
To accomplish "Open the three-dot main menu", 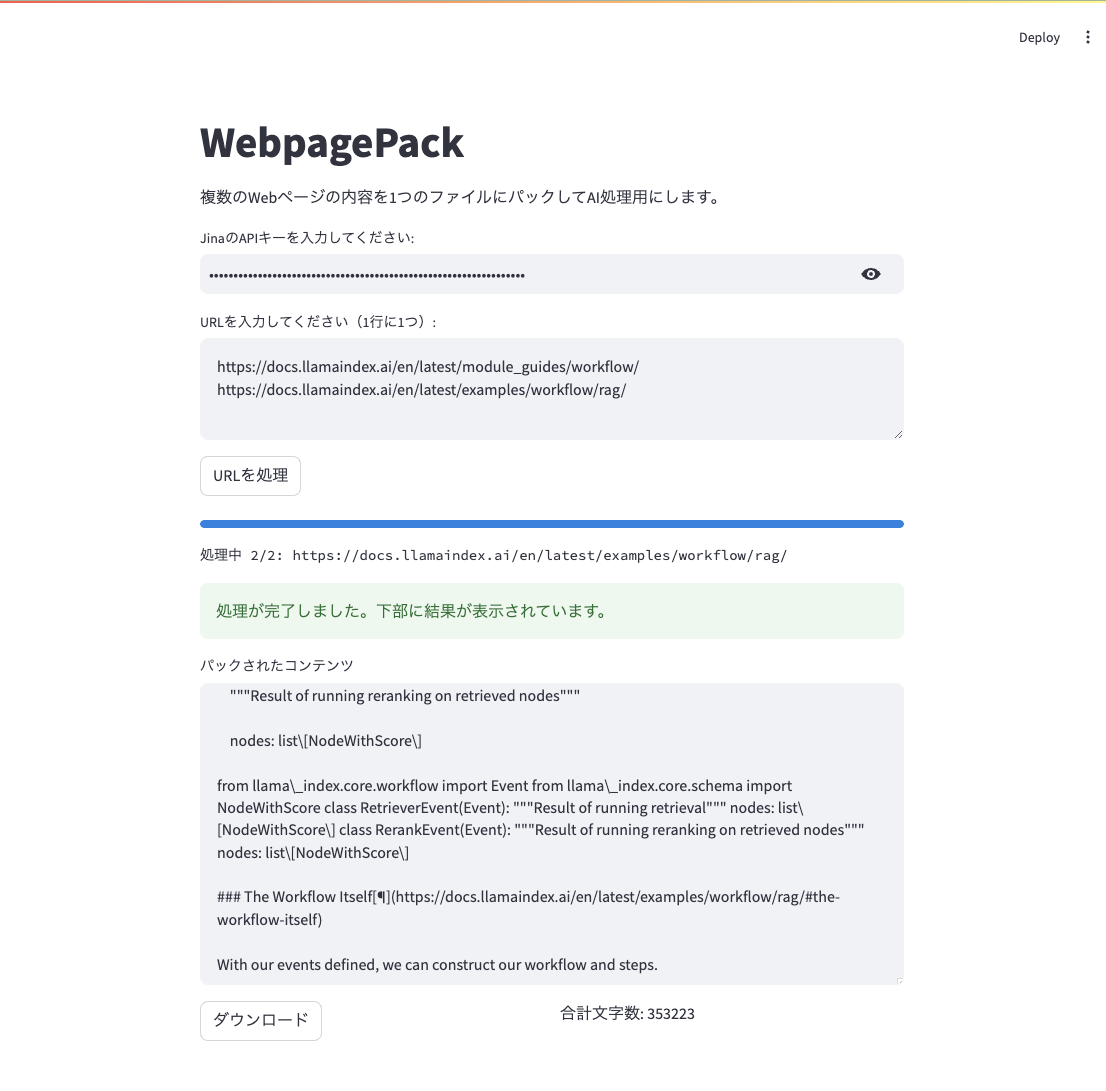I will tap(1087, 37).
